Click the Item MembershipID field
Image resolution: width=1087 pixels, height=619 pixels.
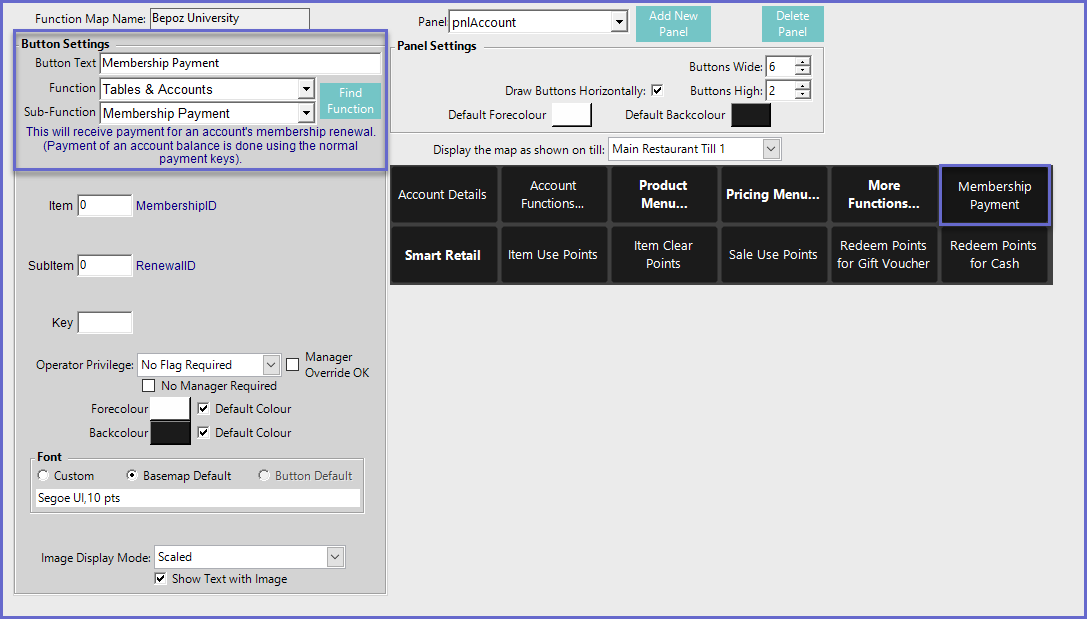(105, 206)
